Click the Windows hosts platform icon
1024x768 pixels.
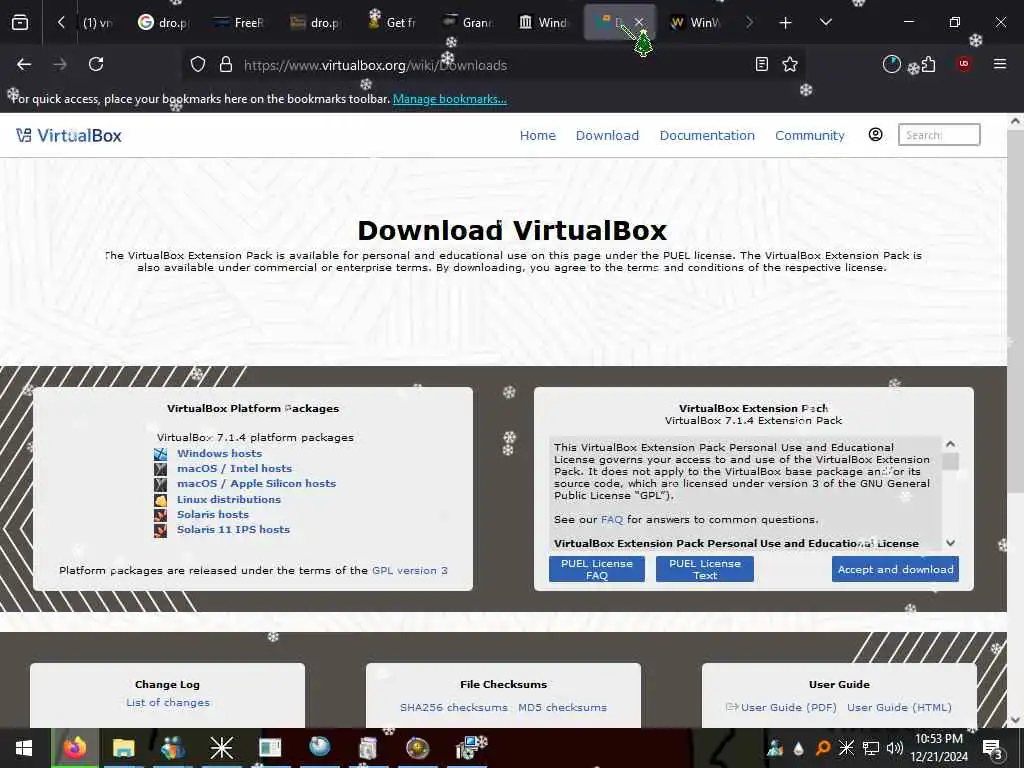(x=161, y=454)
